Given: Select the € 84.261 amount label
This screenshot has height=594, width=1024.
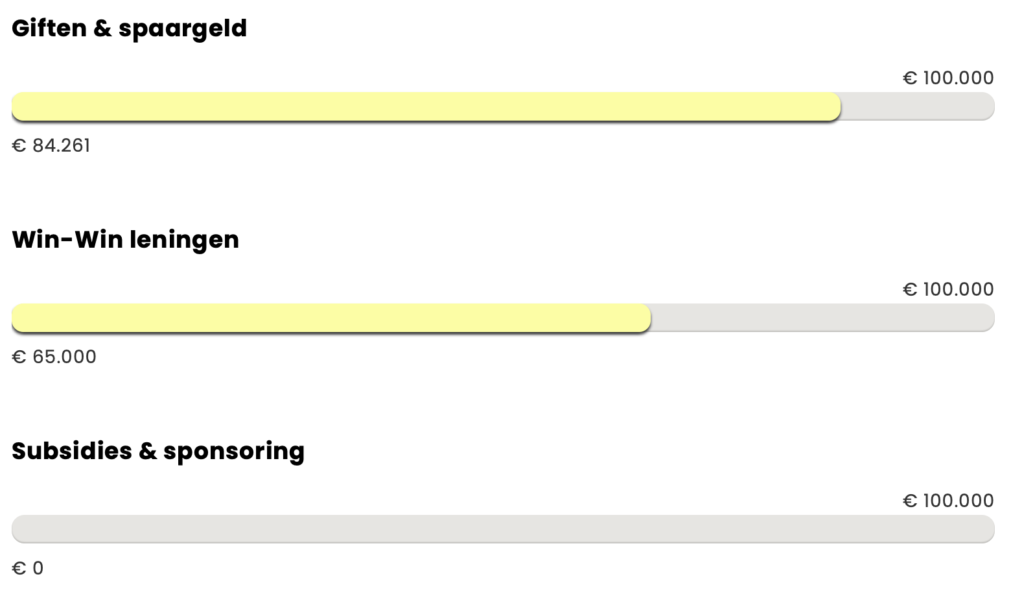Looking at the screenshot, I should coord(51,146).
